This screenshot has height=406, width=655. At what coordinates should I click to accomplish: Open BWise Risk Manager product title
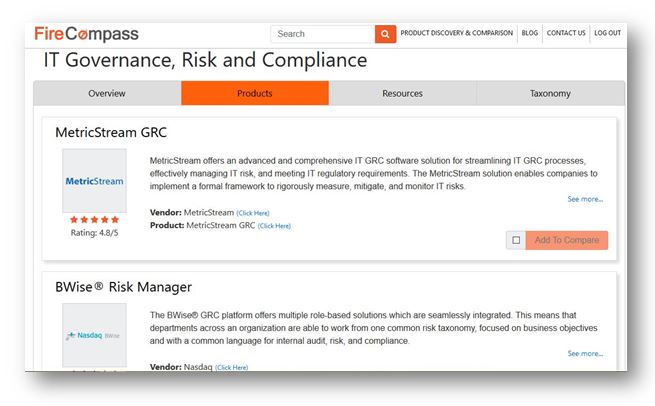(123, 287)
